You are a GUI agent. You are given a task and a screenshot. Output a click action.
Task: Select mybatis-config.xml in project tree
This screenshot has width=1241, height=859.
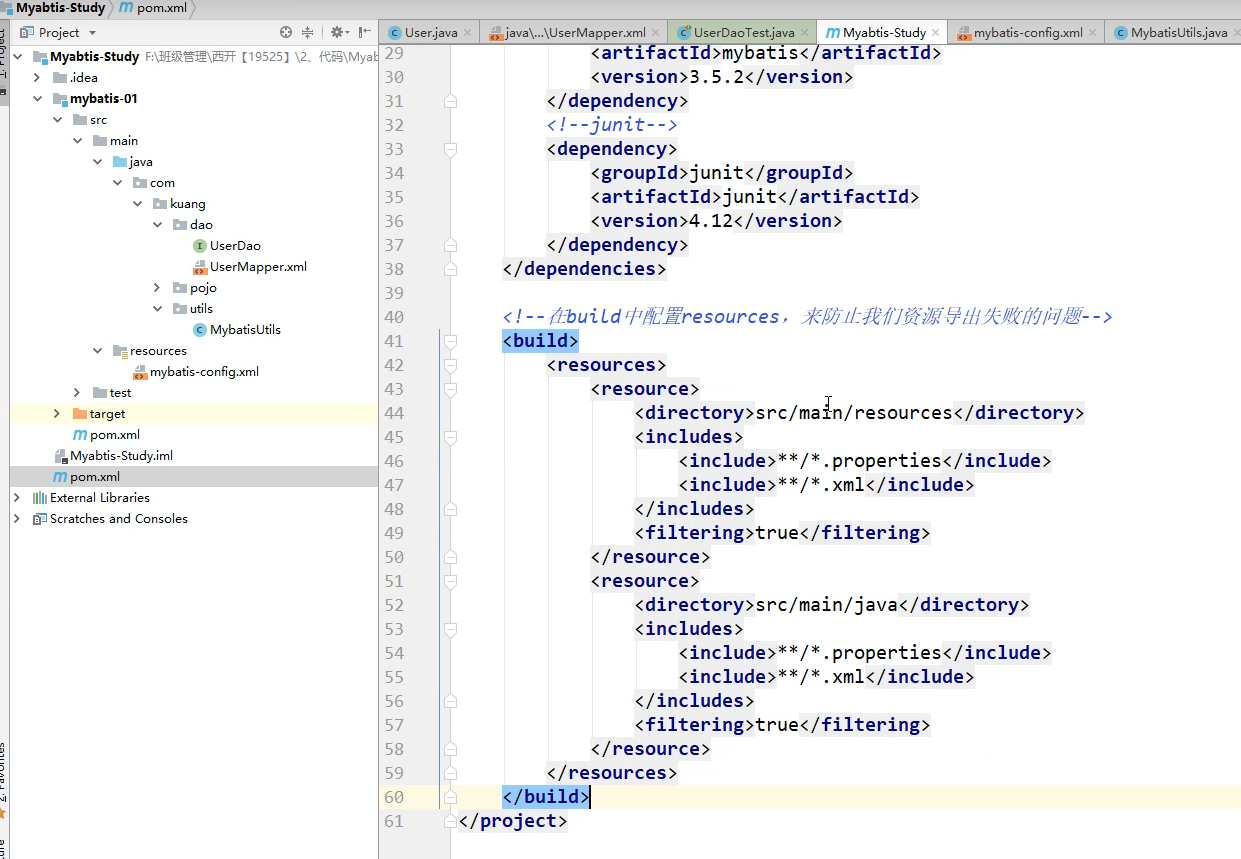point(204,372)
